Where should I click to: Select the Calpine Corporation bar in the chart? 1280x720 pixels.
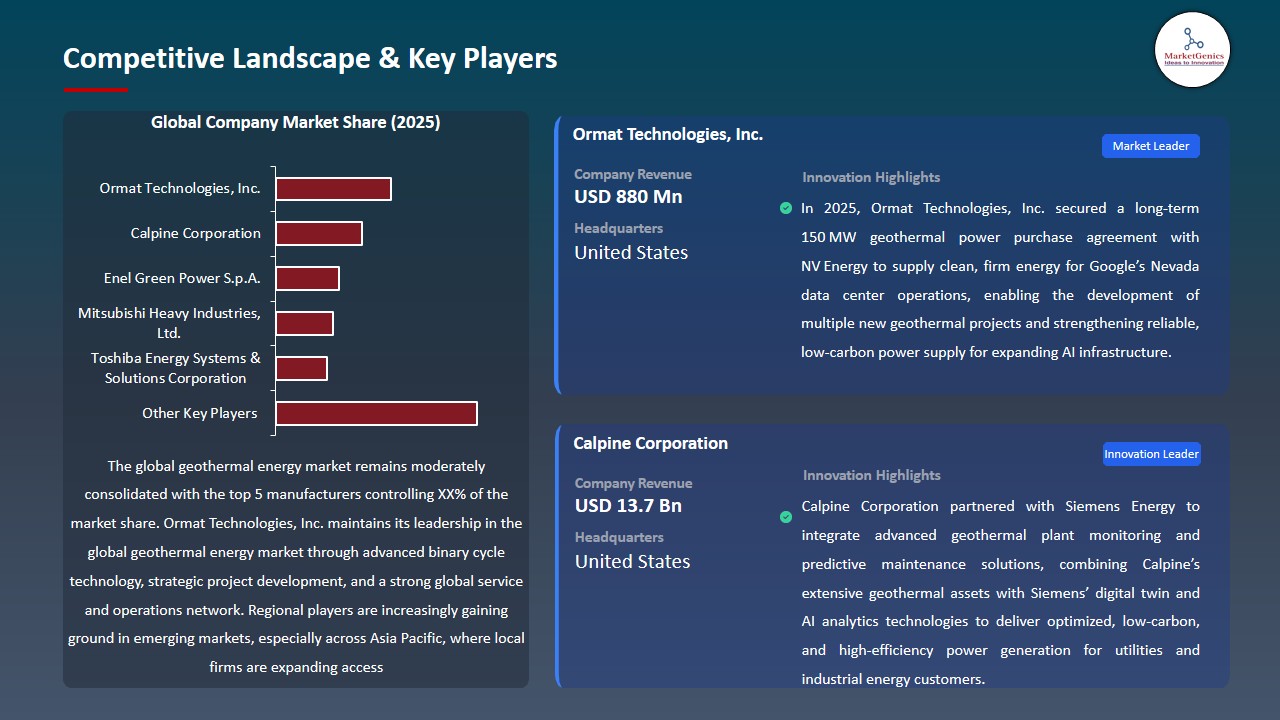[319, 233]
